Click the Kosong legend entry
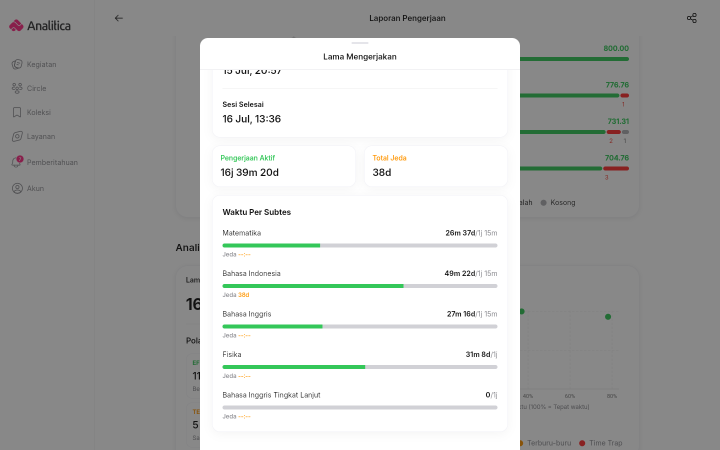 (x=558, y=202)
